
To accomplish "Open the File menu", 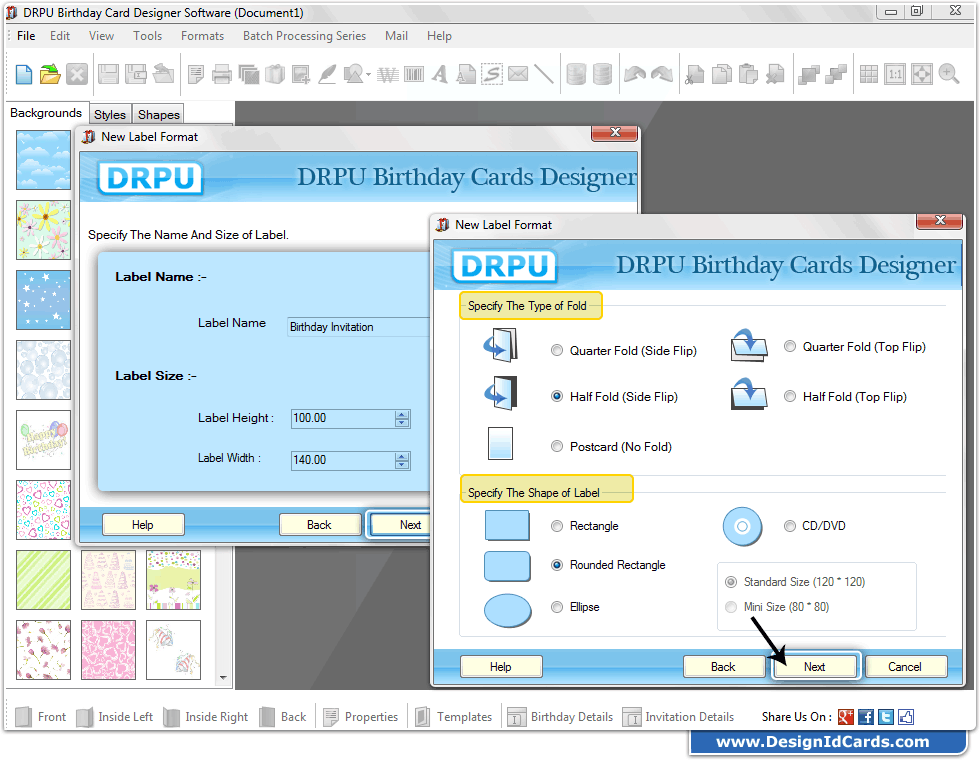I will [x=26, y=36].
